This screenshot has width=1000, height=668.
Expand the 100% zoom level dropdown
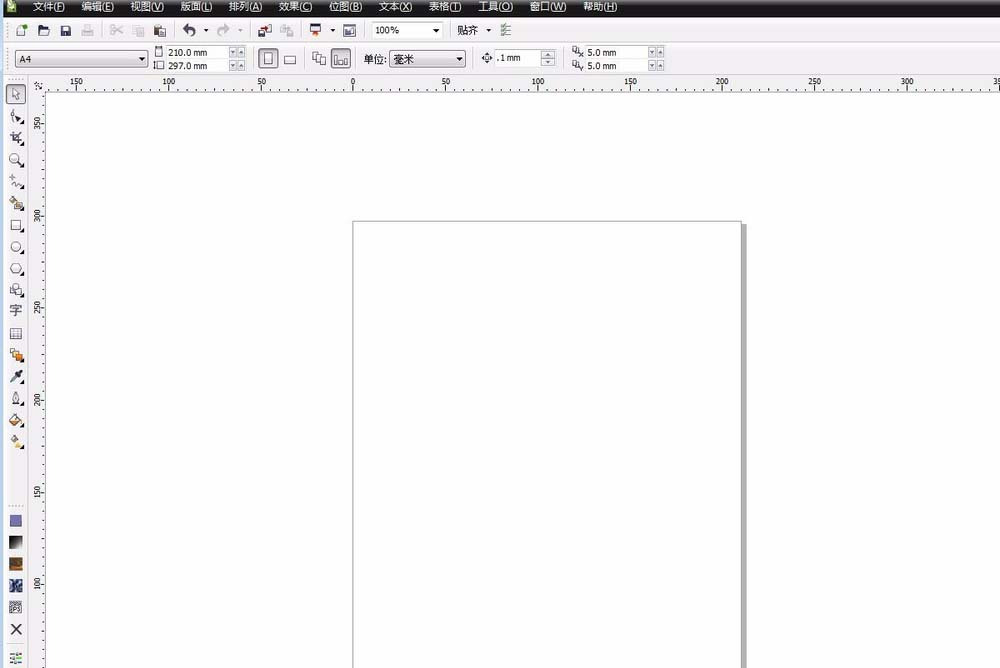pyautogui.click(x=436, y=31)
